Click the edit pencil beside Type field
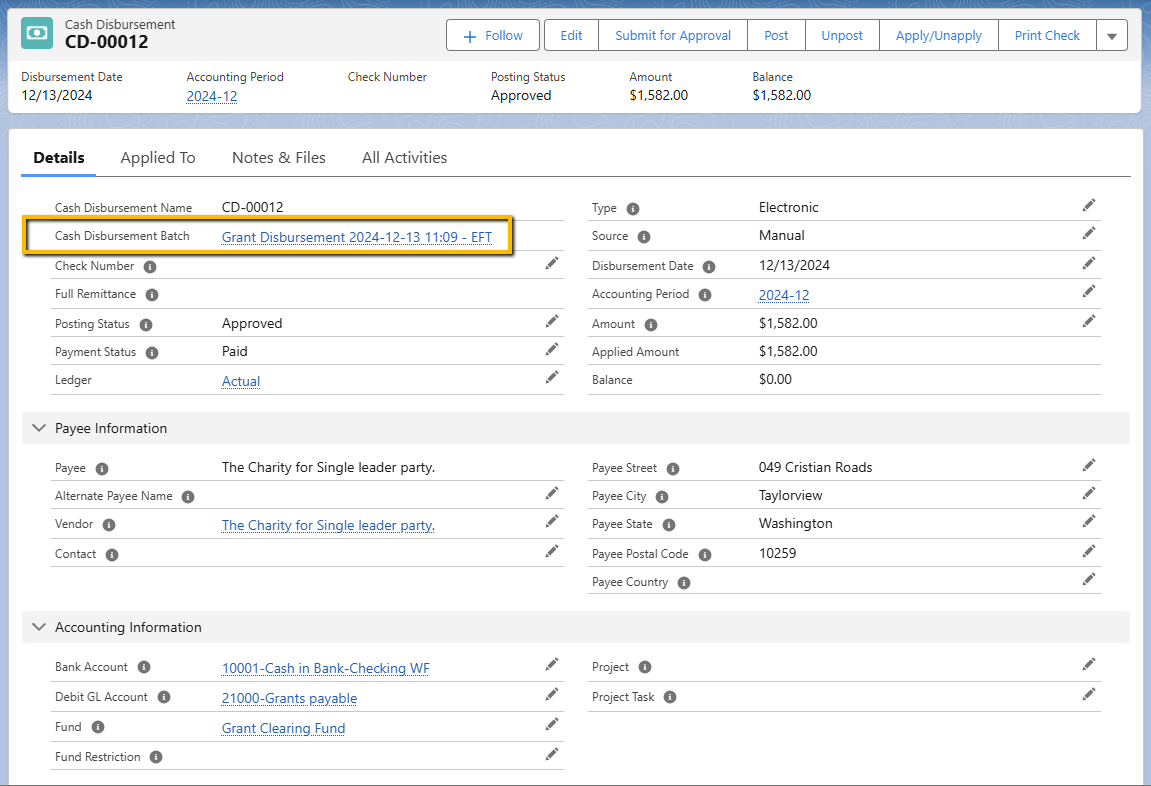 (1089, 205)
